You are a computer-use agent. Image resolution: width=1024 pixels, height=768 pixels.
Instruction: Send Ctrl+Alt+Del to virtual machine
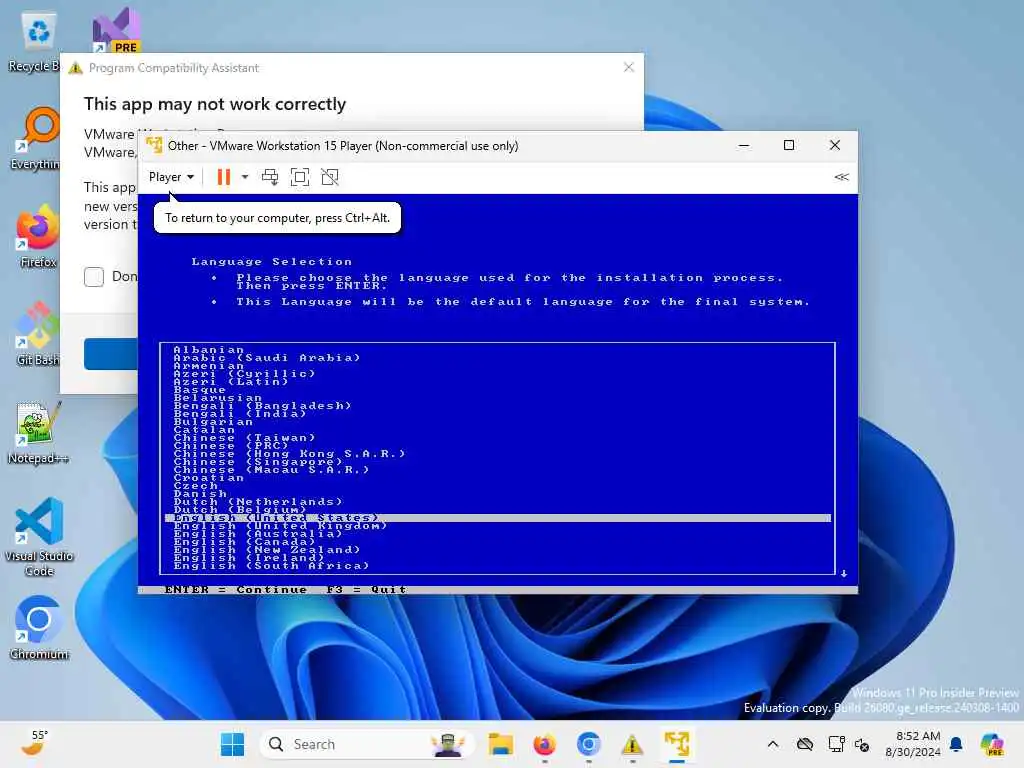270,177
